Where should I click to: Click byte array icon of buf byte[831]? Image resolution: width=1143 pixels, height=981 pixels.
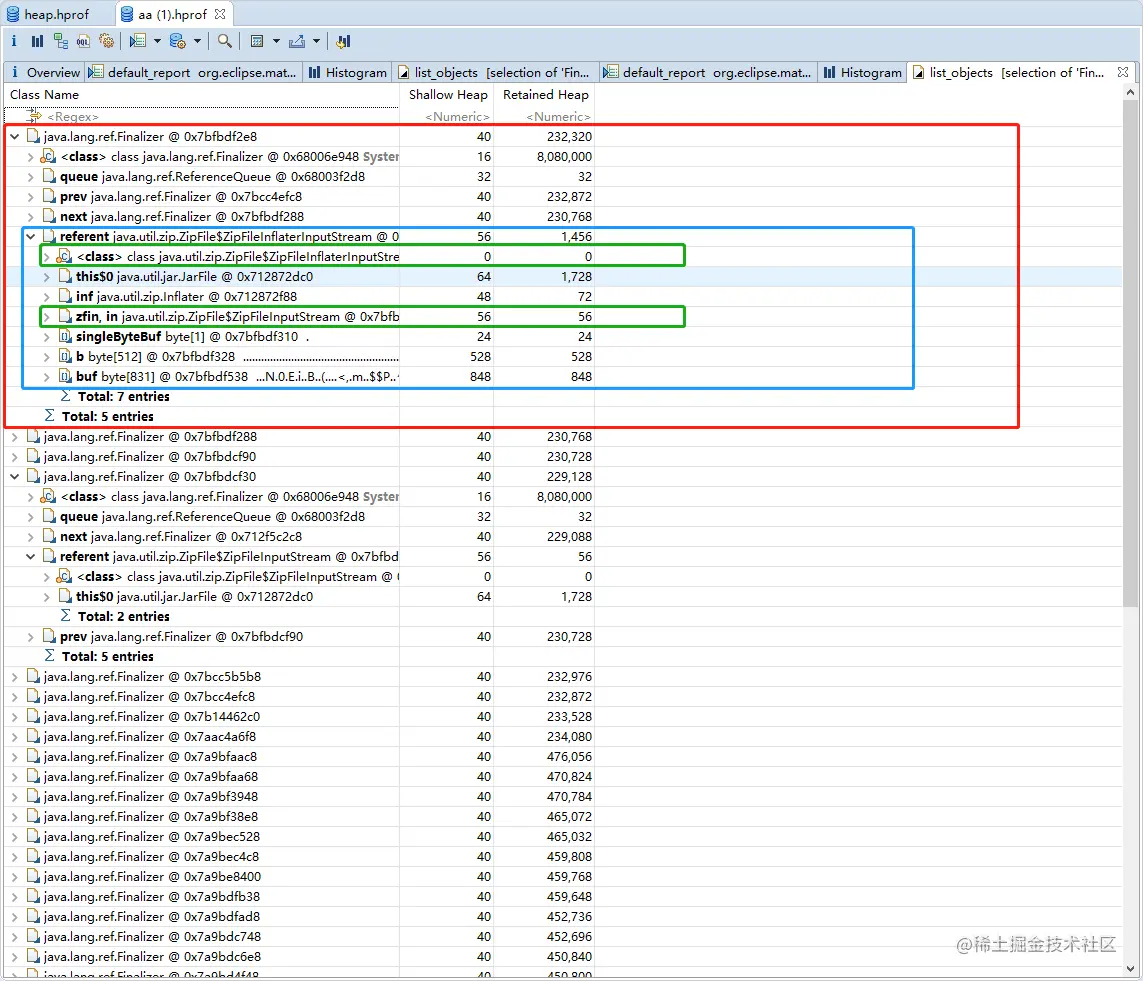coord(65,377)
